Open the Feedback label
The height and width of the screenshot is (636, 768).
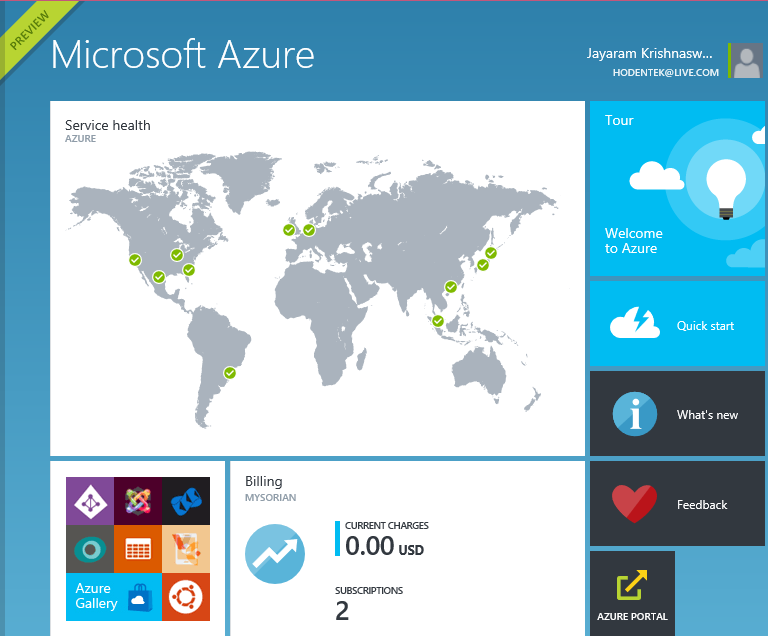[702, 505]
